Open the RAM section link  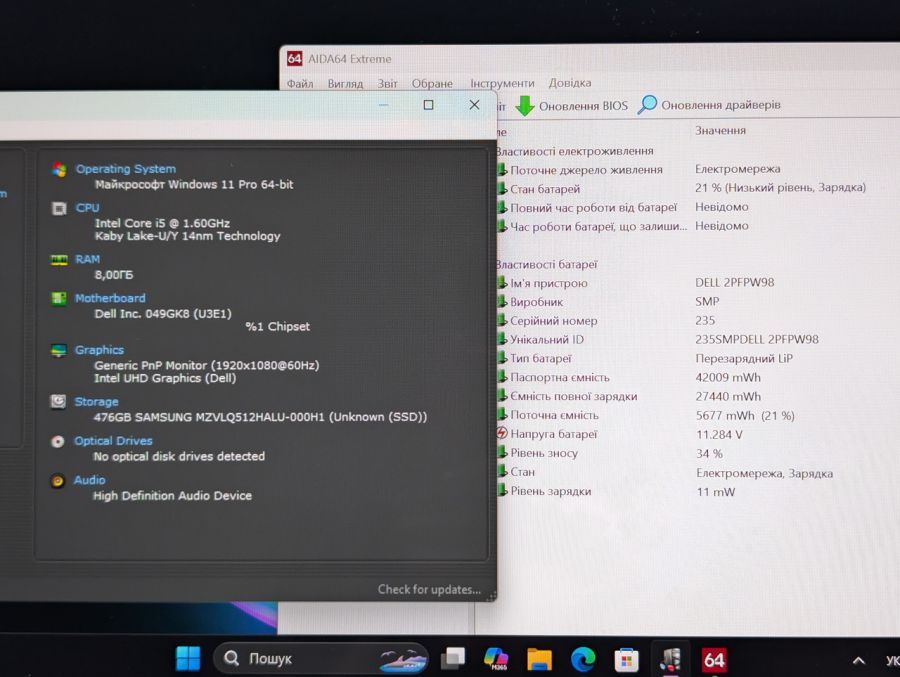(87, 260)
